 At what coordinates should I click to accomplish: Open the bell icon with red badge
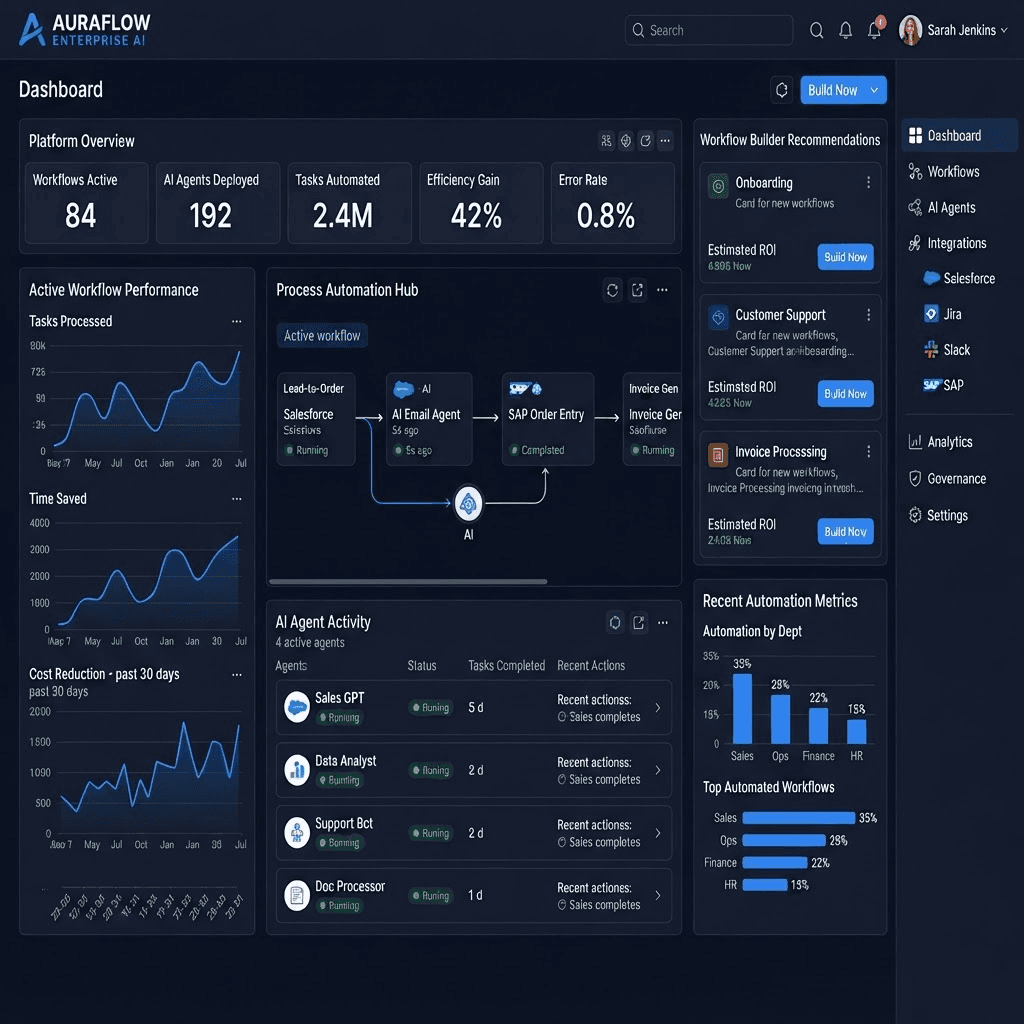point(875,29)
